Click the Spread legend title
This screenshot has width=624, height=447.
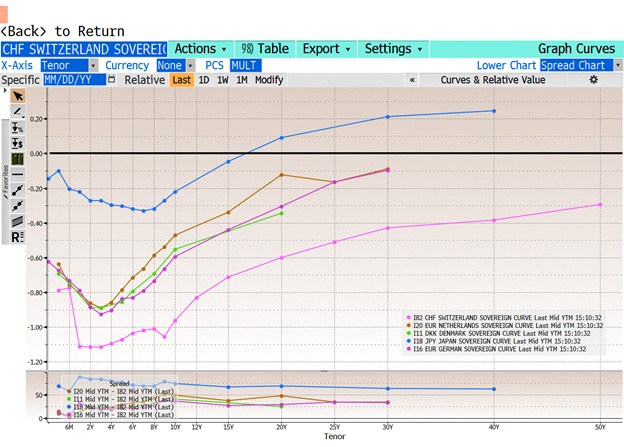coord(119,384)
